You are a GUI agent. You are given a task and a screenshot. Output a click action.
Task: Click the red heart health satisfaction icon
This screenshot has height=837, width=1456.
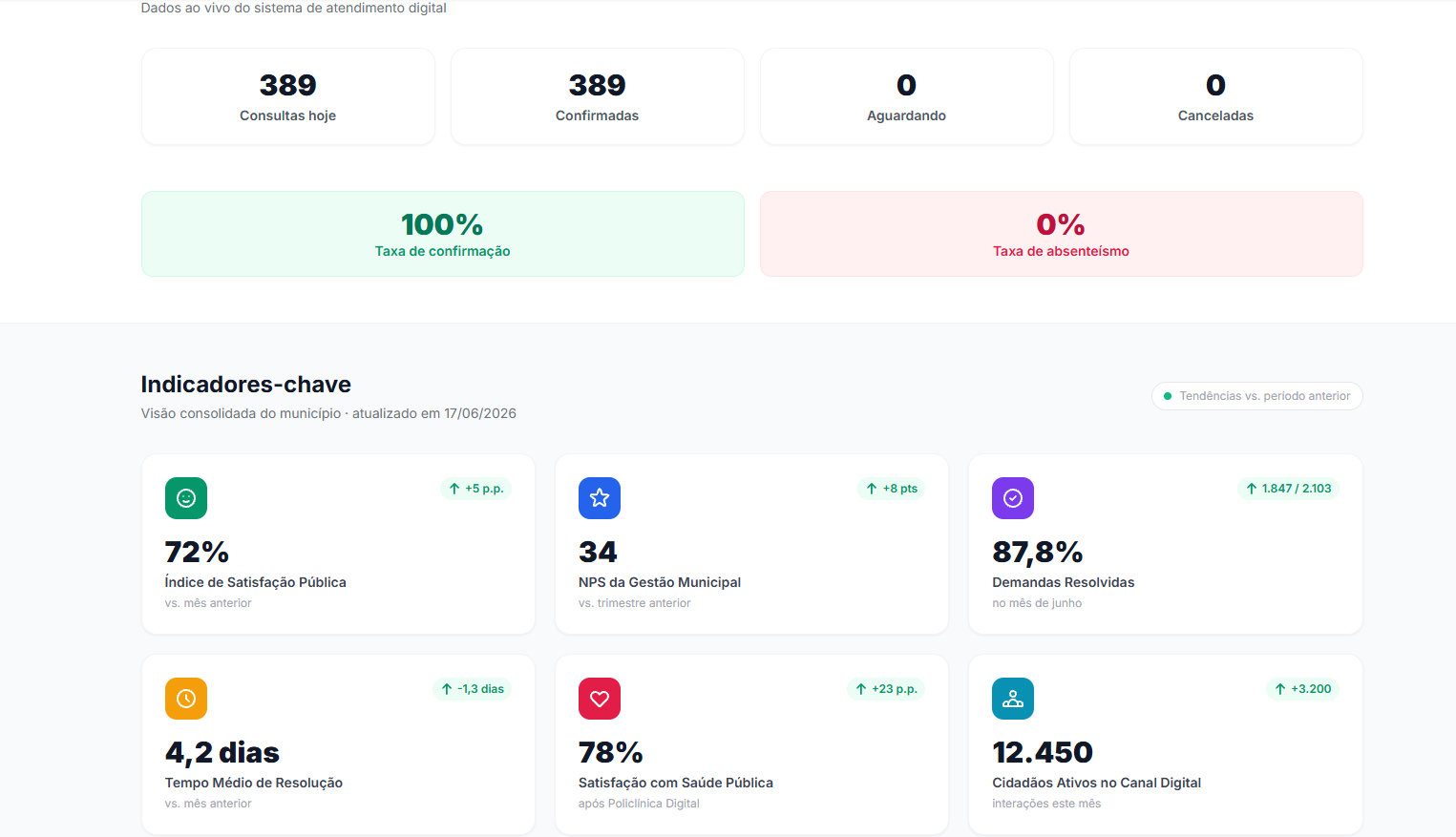(600, 699)
